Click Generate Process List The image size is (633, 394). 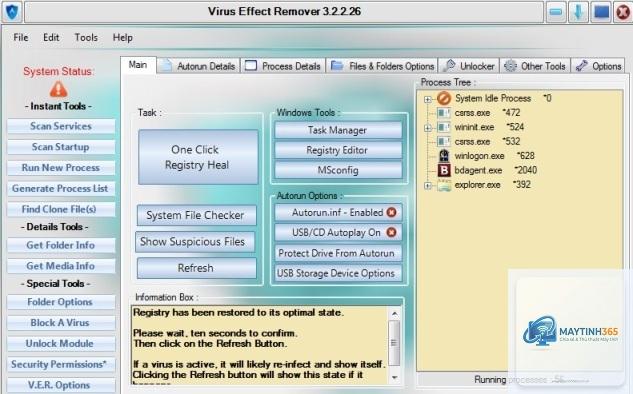(61, 189)
